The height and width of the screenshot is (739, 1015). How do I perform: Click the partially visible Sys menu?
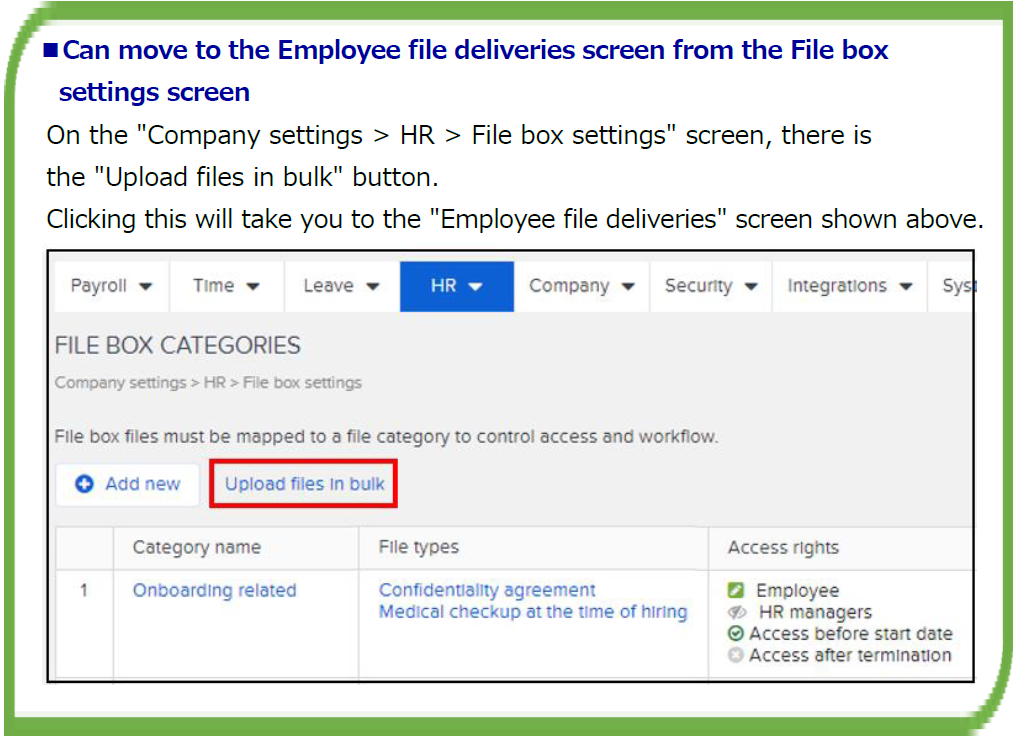coord(952,286)
